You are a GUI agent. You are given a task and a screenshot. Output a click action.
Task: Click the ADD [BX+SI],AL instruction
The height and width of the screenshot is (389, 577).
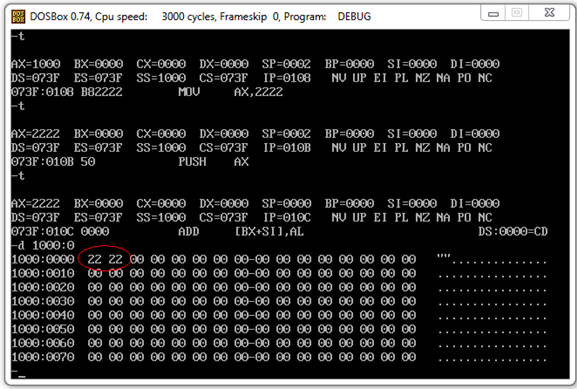241,231
